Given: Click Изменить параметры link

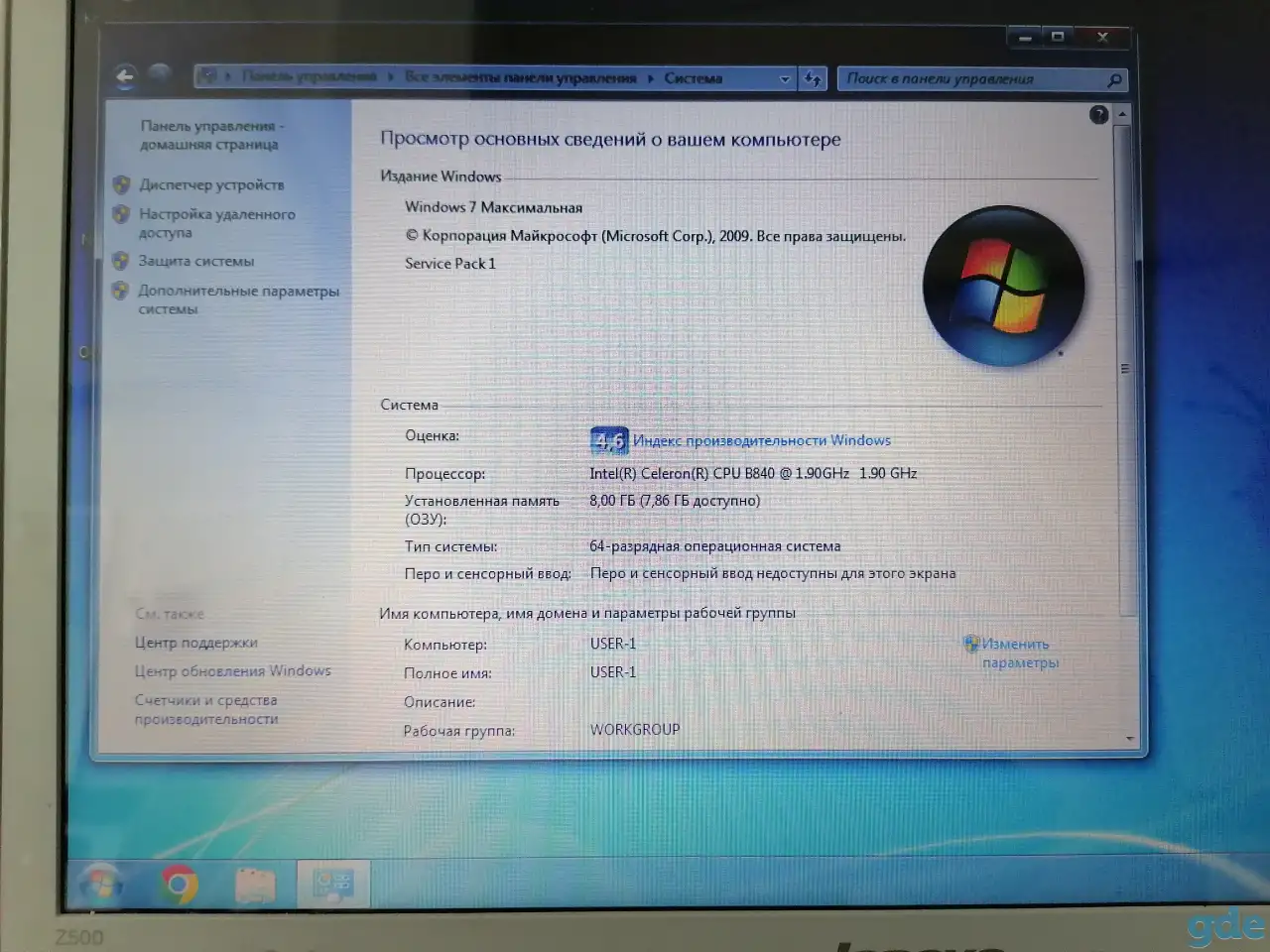Looking at the screenshot, I should 1020,654.
